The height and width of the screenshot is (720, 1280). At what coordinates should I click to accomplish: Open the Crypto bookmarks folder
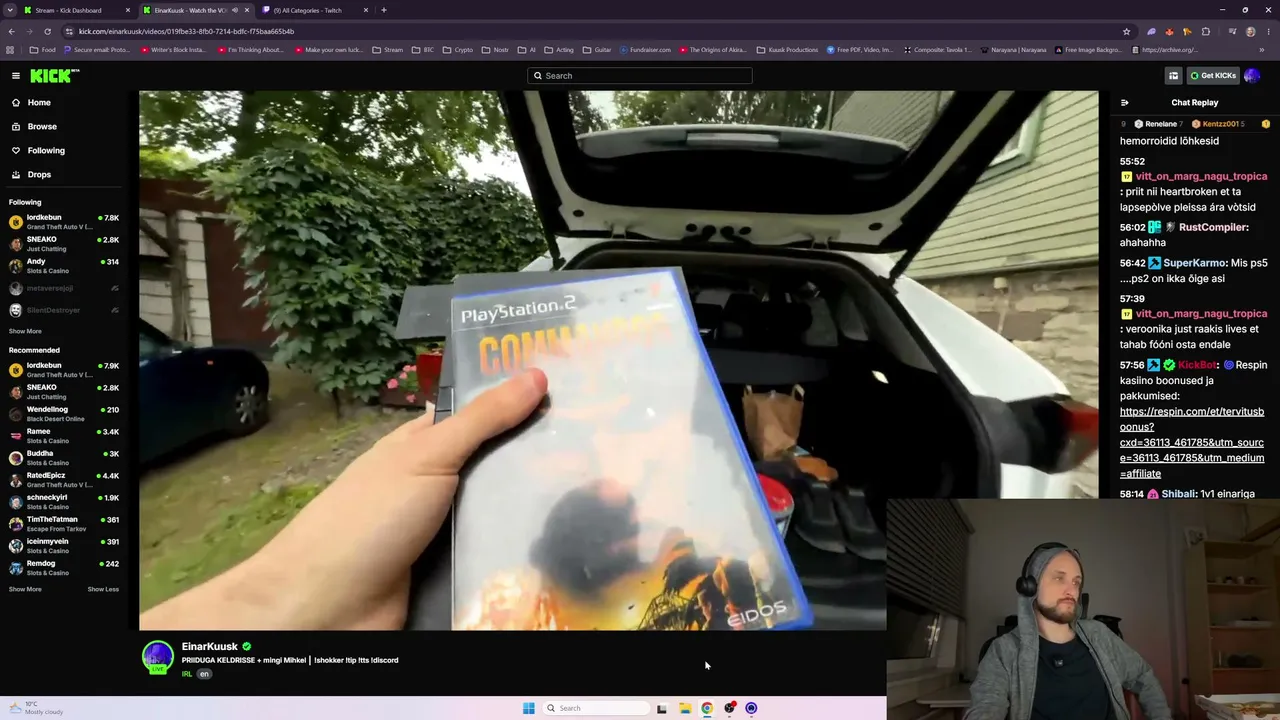(458, 50)
